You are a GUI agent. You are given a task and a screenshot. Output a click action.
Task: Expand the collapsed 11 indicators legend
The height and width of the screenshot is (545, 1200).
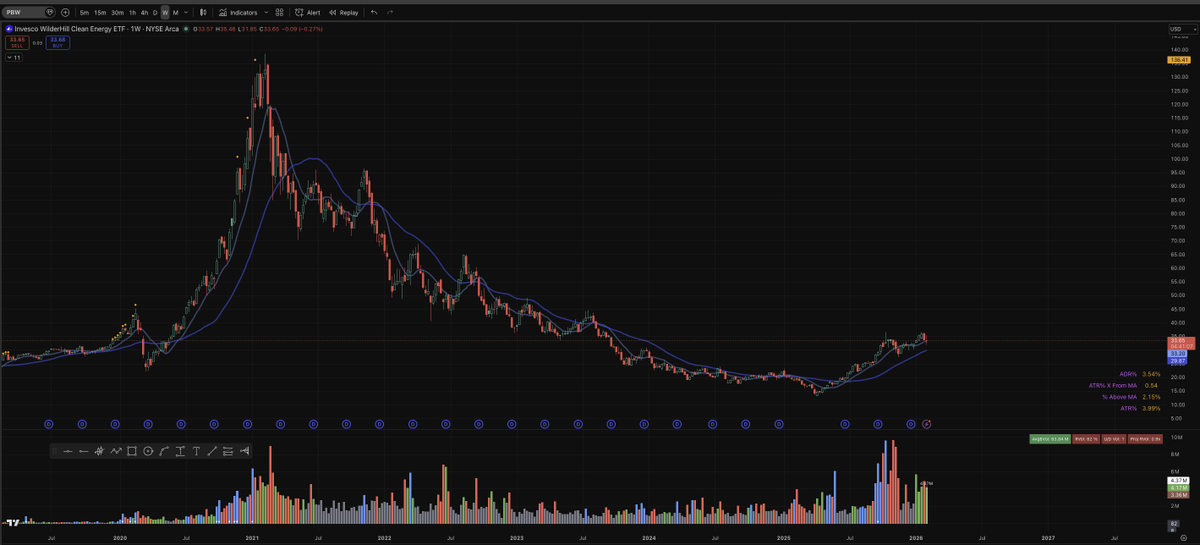point(13,58)
